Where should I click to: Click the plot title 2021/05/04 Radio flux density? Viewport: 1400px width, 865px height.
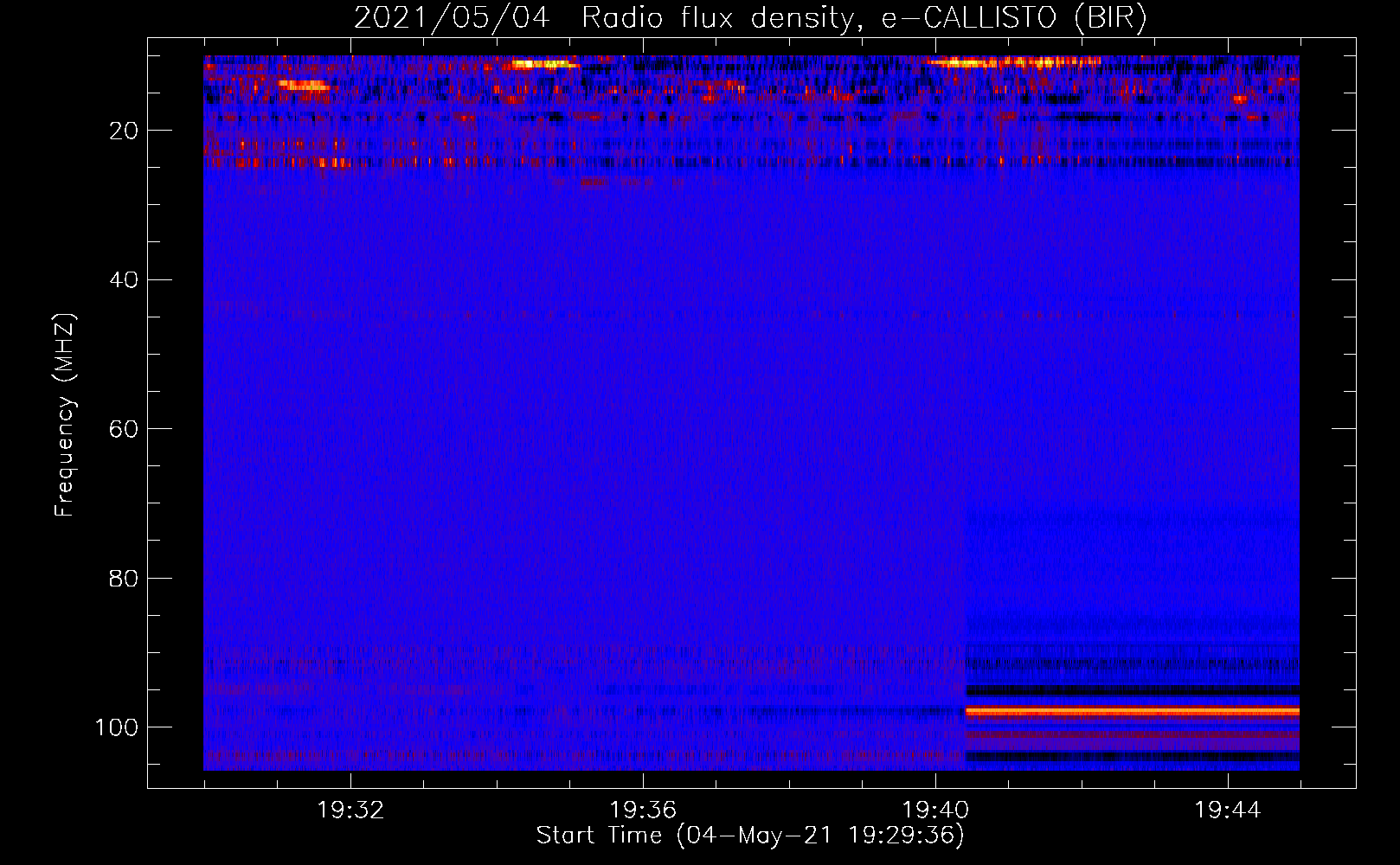pos(750,18)
